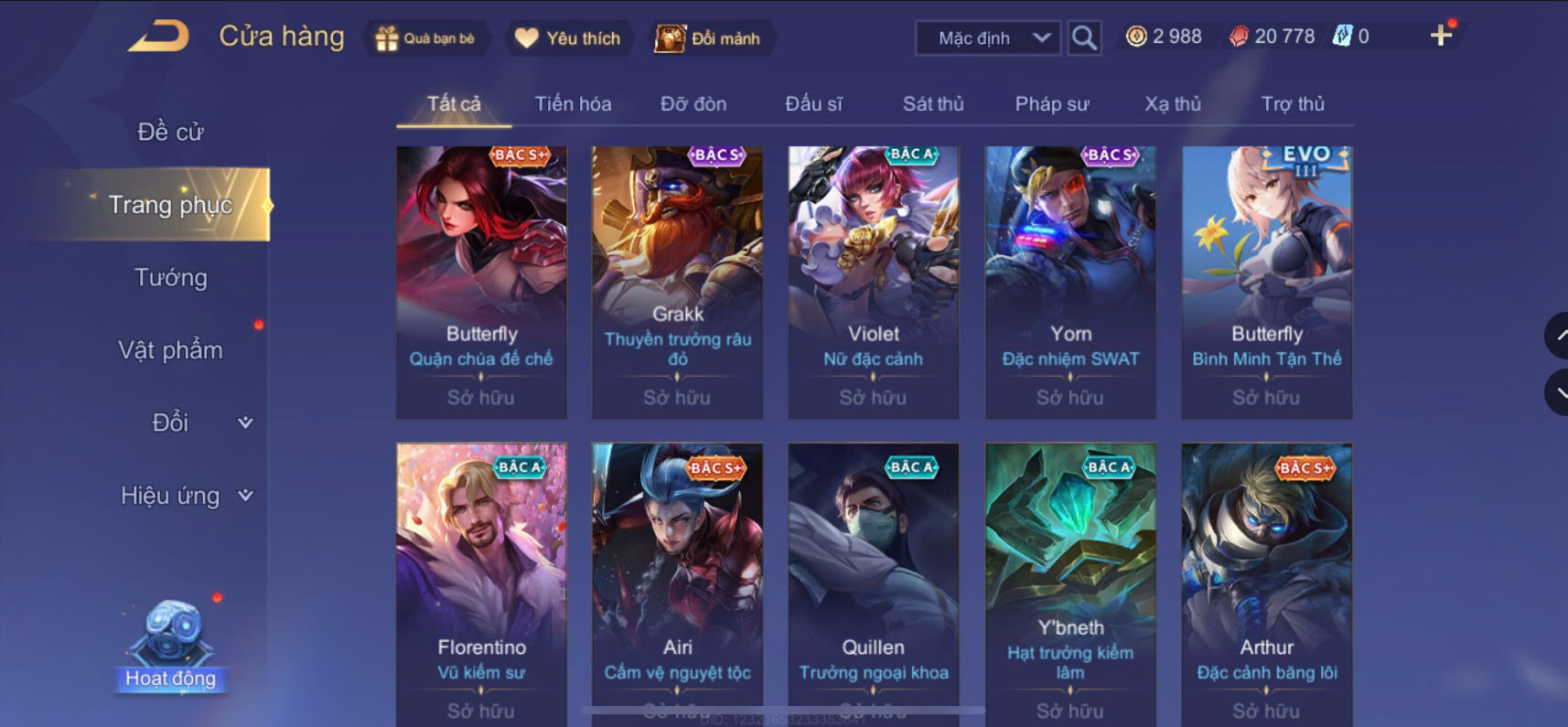Switch to the Tiến hóa tab
1568x727 pixels.
[x=573, y=103]
